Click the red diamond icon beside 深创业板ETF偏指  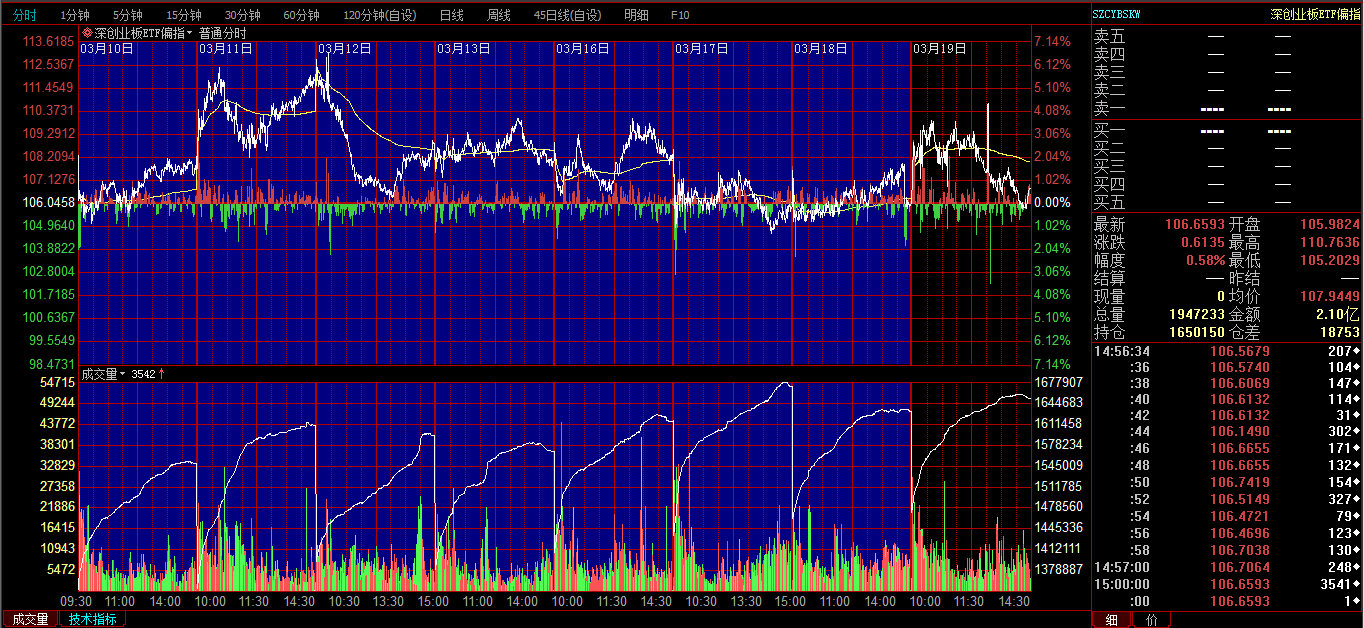point(87,33)
